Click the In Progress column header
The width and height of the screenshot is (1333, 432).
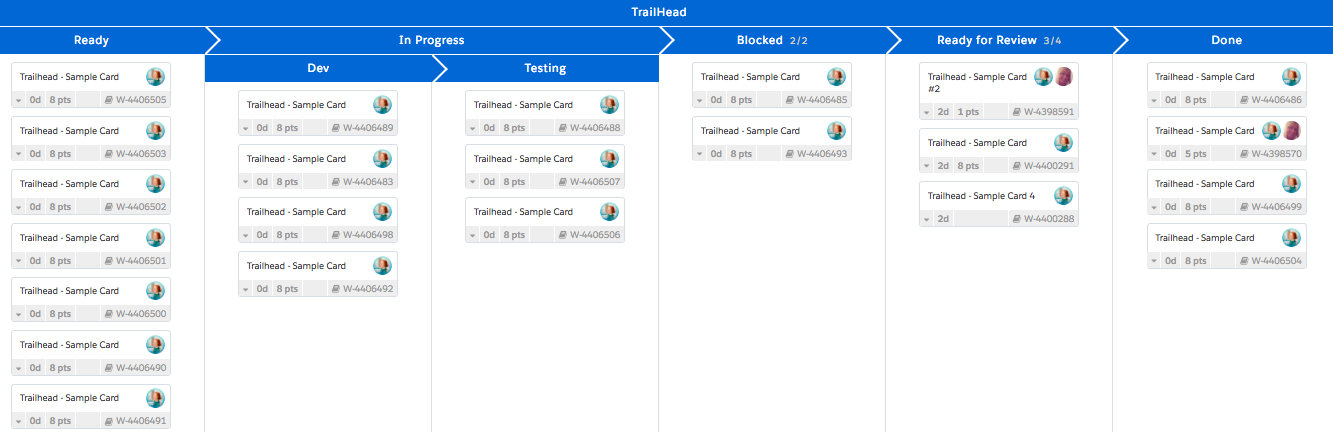point(431,41)
